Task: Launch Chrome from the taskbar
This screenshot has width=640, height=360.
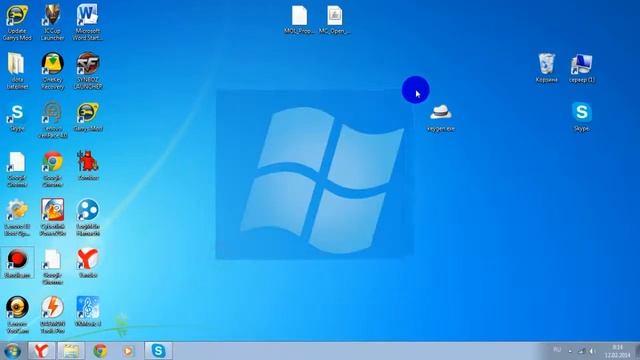Action: [x=100, y=351]
